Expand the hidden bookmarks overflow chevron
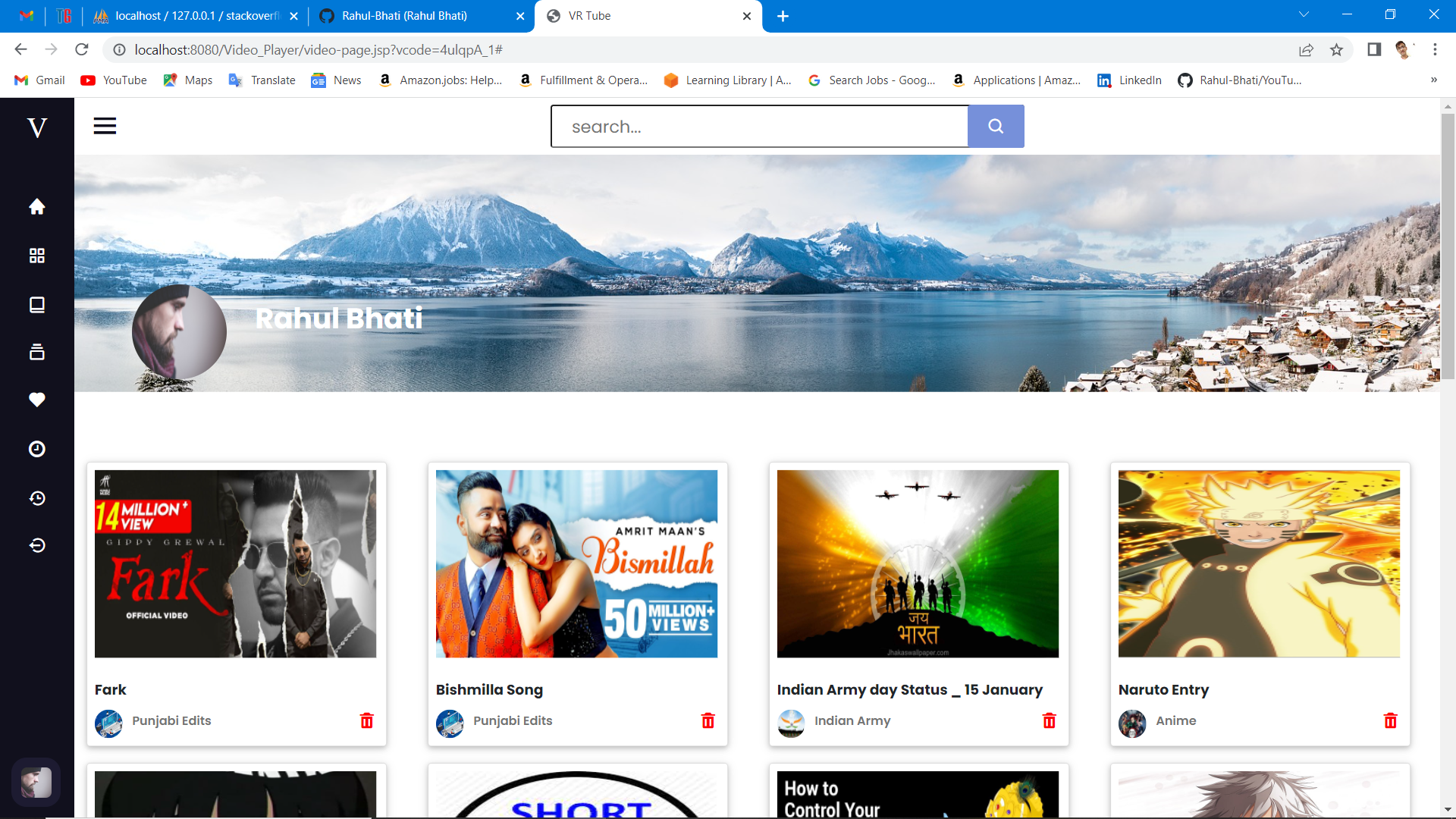The image size is (1456, 819). click(1433, 80)
